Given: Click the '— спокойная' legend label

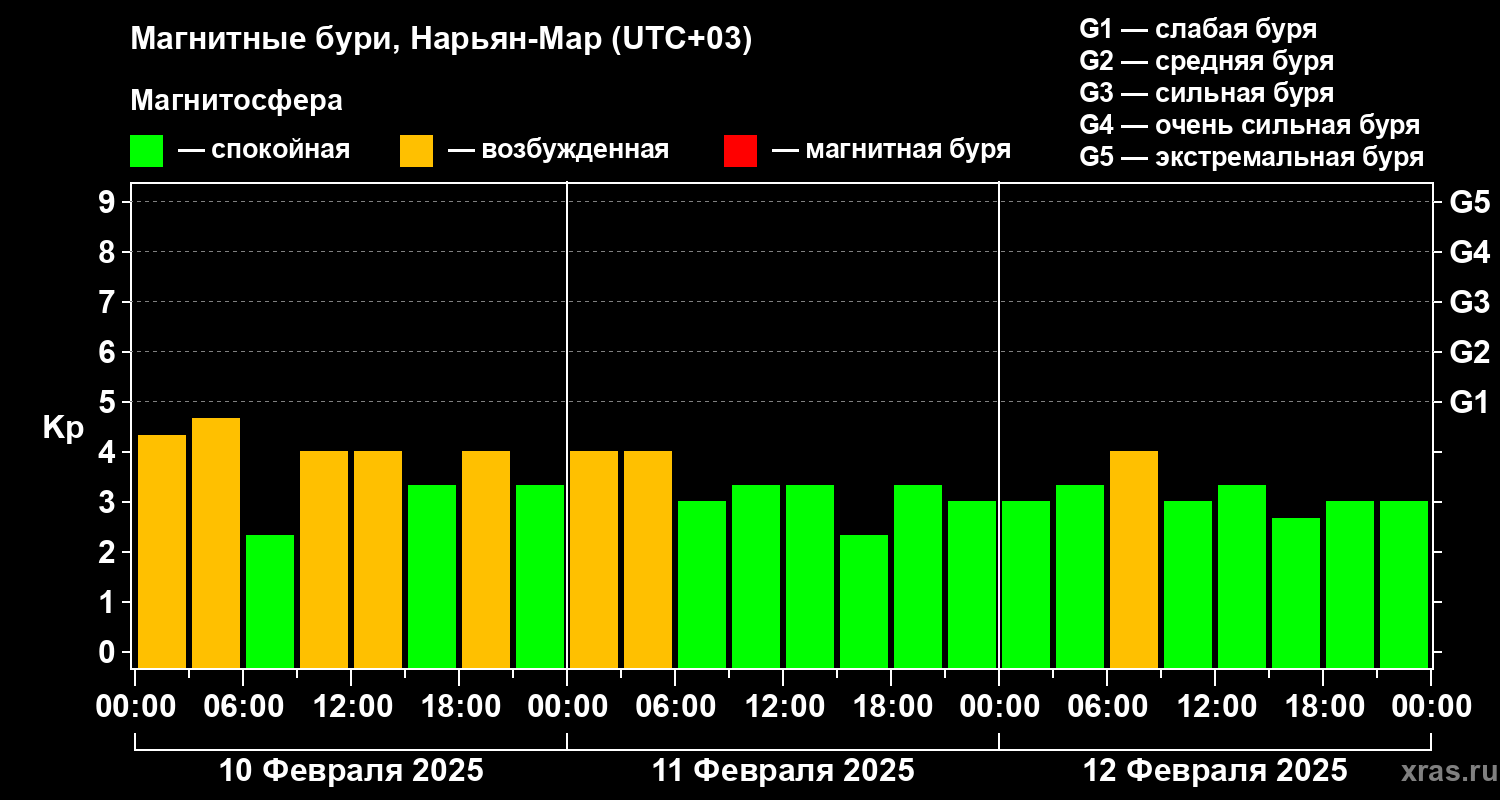Looking at the screenshot, I should point(264,150).
